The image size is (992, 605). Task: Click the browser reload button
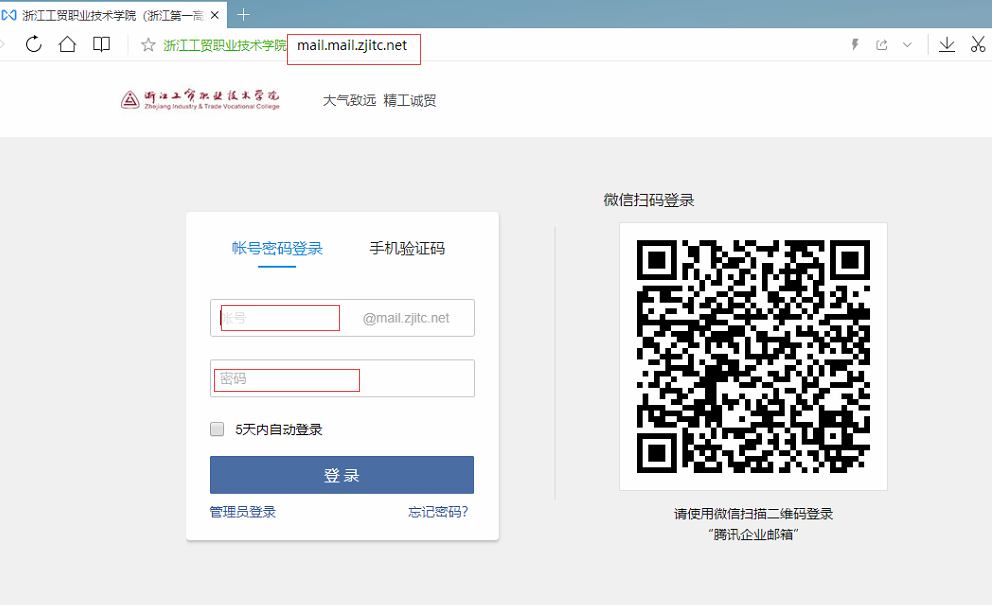[x=33, y=44]
